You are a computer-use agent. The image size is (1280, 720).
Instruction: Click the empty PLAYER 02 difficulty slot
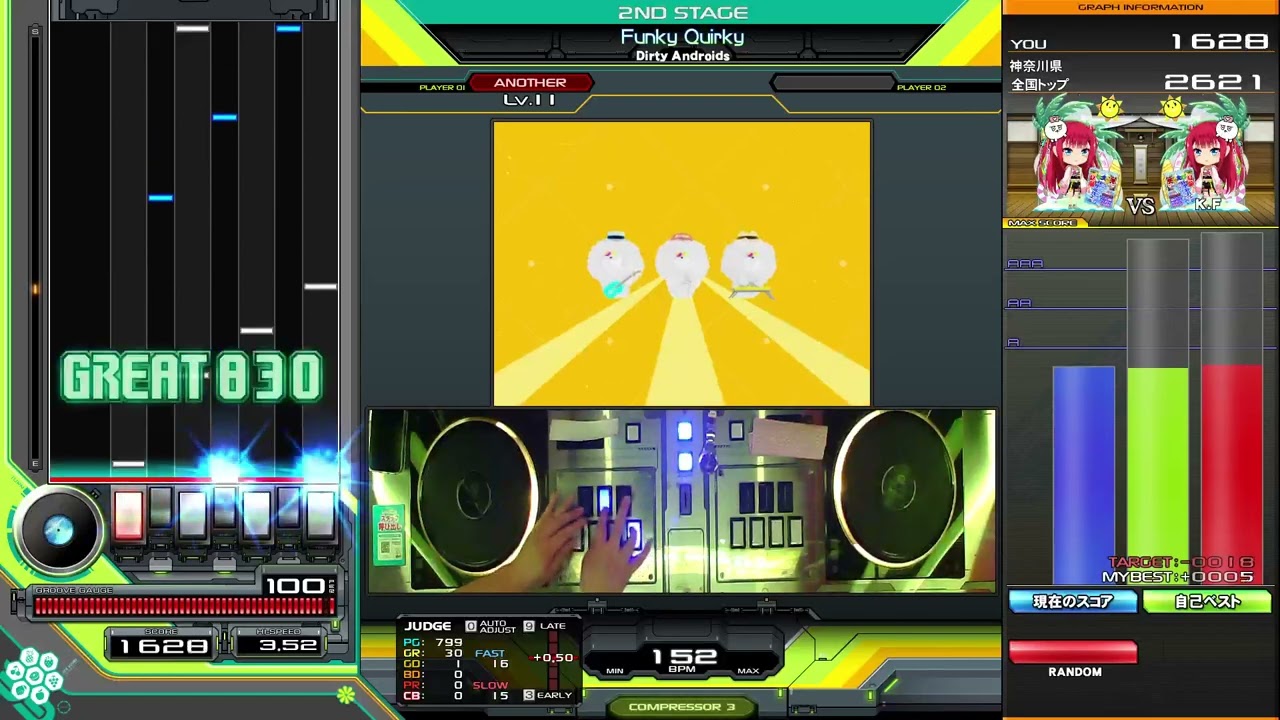[x=831, y=83]
